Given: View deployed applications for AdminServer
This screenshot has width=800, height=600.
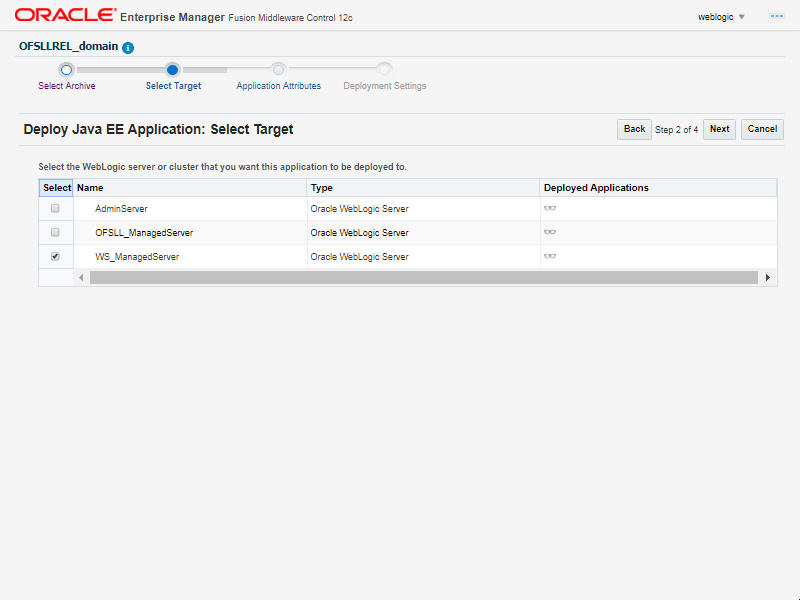Looking at the screenshot, I should [x=550, y=208].
